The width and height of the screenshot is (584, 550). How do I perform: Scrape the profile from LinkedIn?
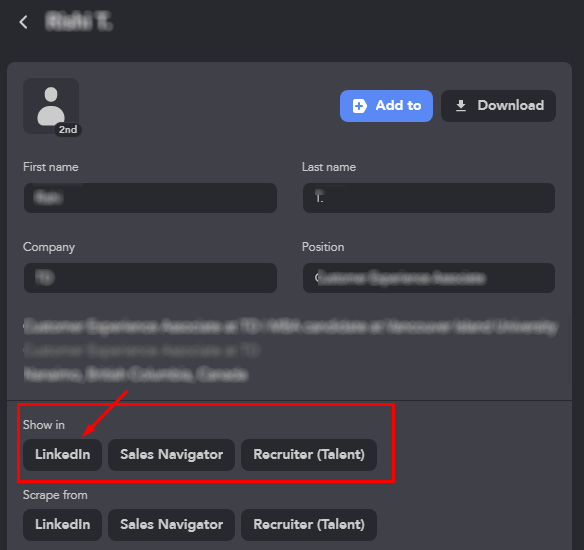tap(63, 525)
